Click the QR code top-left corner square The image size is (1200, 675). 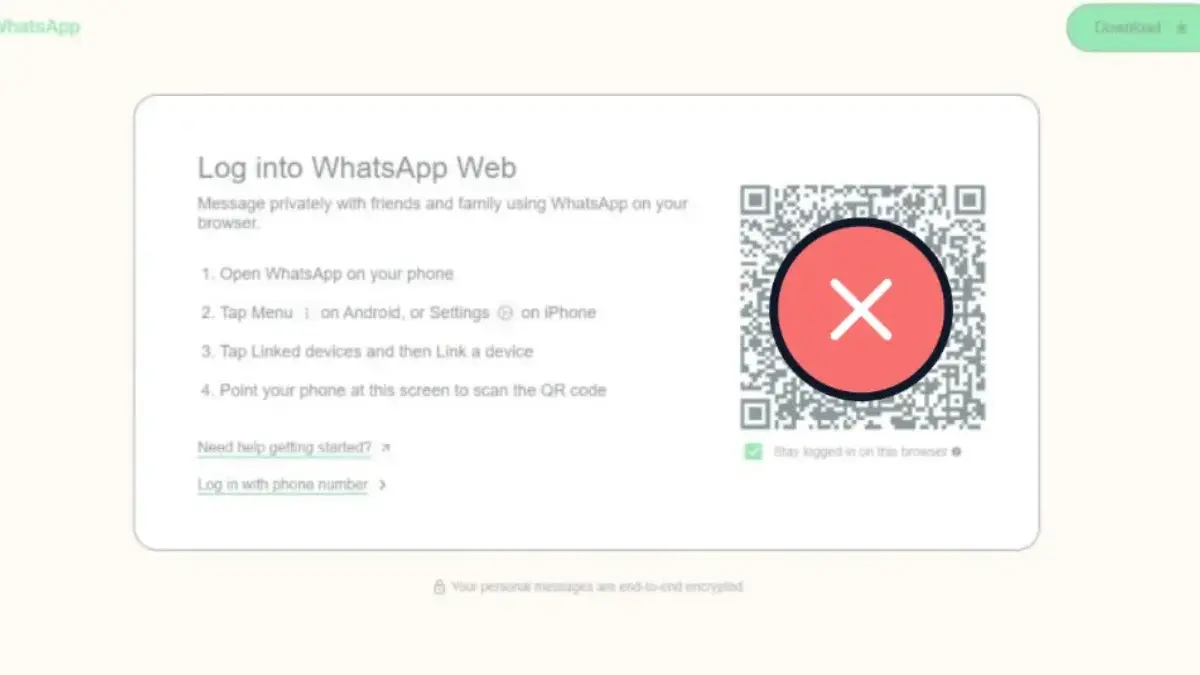pyautogui.click(x=756, y=201)
